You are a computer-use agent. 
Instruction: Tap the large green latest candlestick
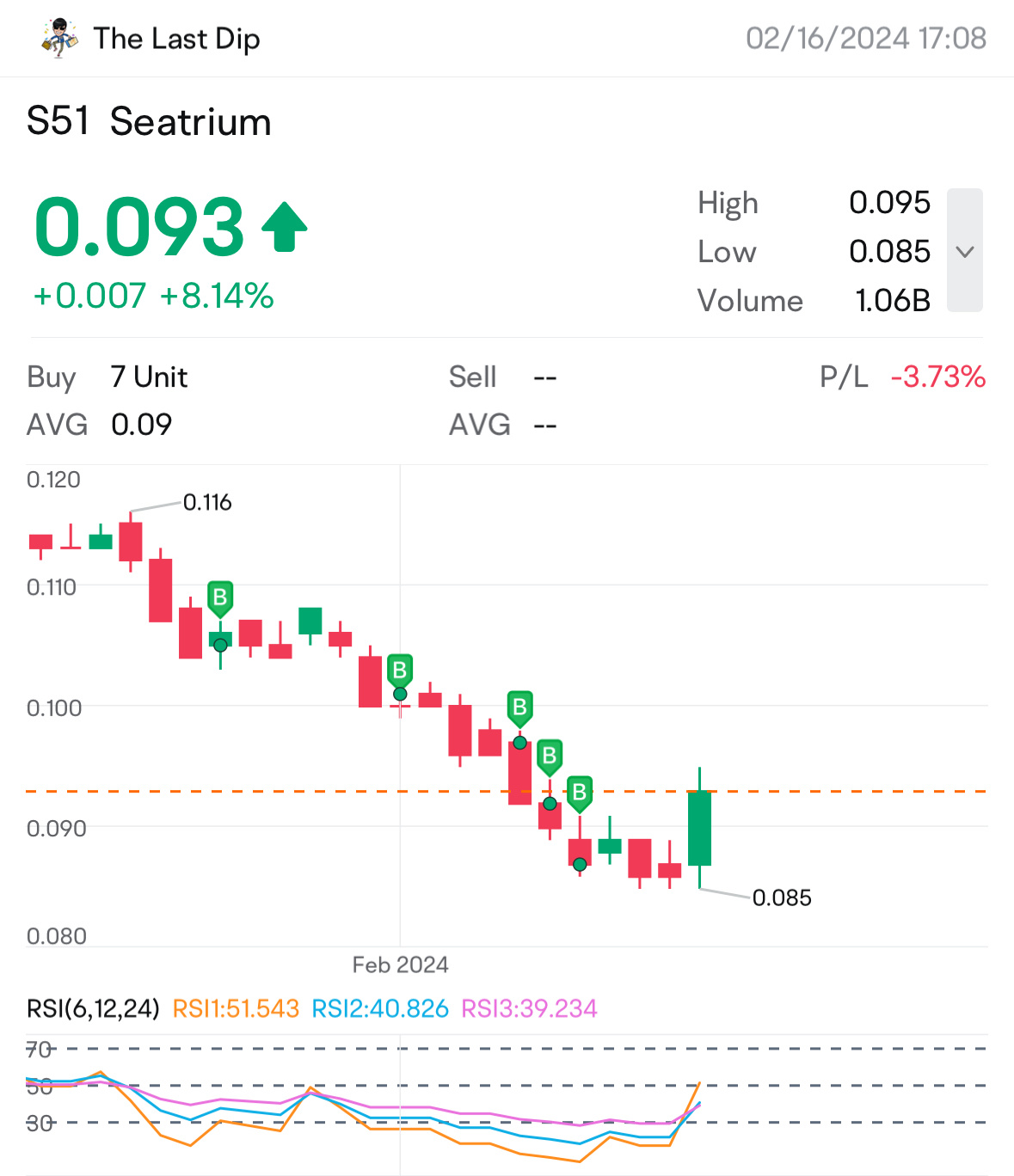(700, 828)
